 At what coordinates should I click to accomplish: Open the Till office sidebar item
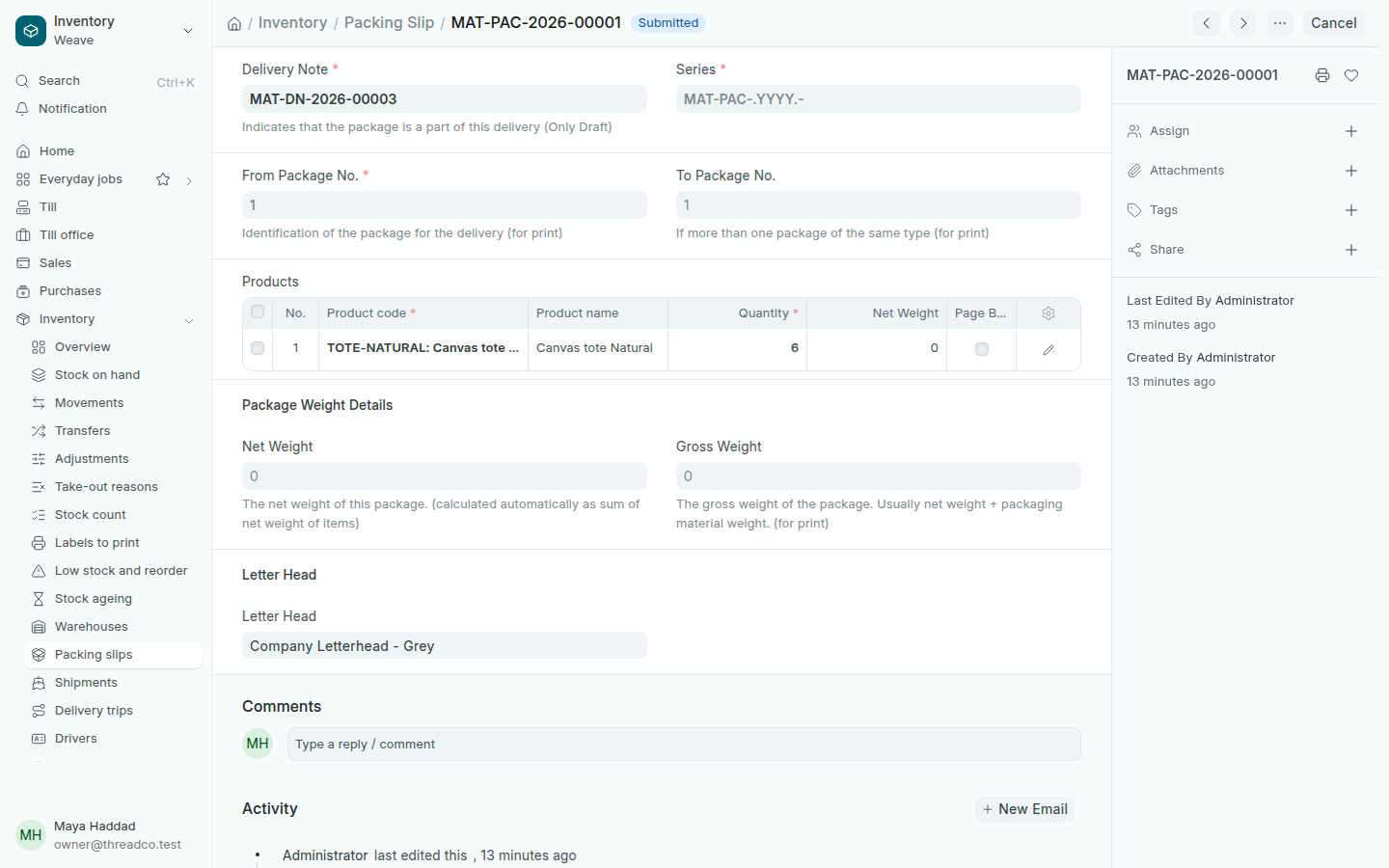coord(105,235)
